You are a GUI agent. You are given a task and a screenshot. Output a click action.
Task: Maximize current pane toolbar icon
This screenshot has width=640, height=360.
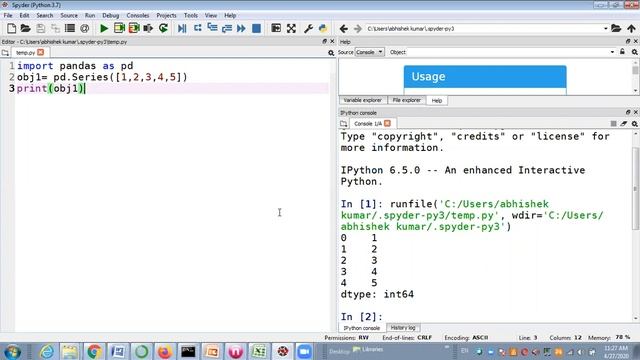point(276,28)
